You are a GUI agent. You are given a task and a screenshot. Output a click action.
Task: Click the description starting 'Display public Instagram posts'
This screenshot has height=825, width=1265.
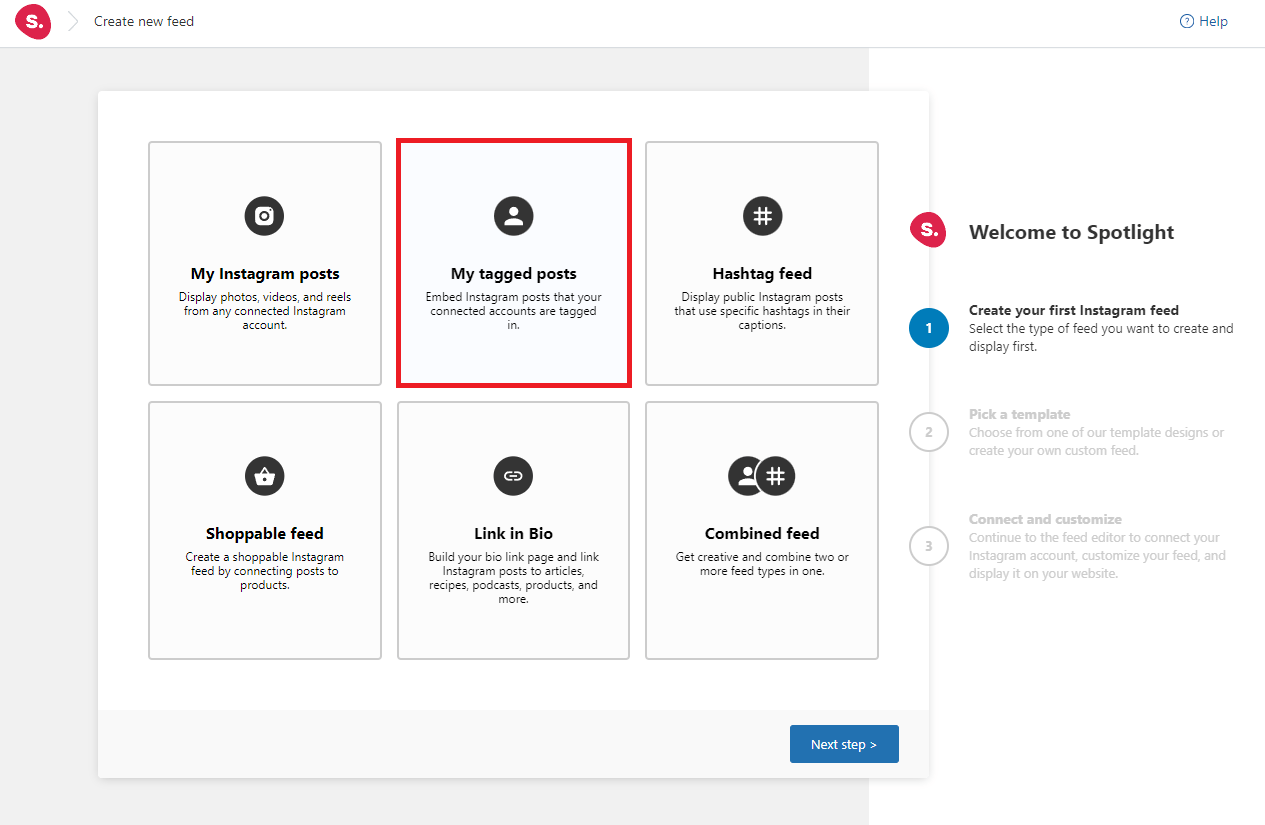[x=763, y=311]
